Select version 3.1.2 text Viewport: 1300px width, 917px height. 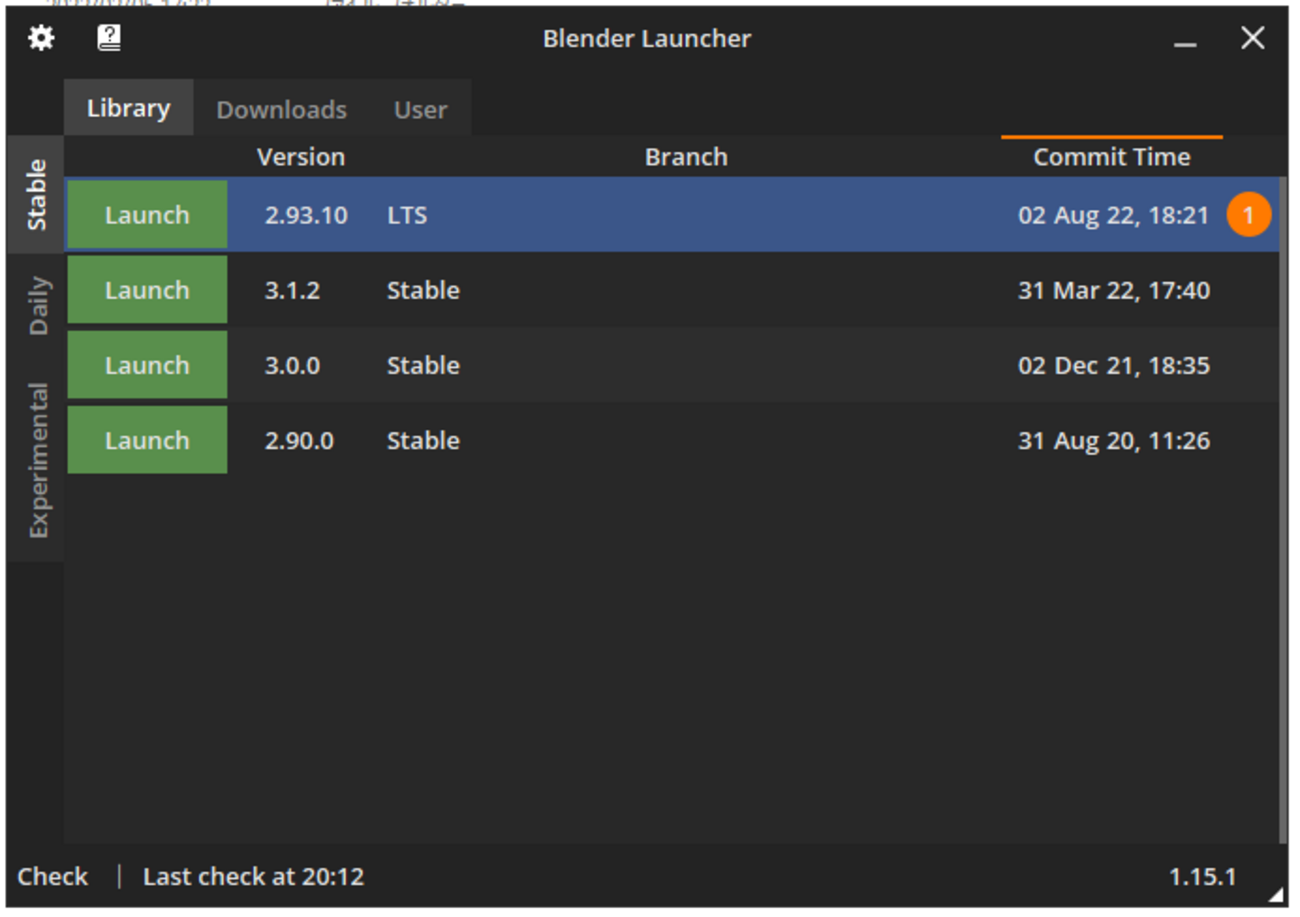tap(292, 290)
